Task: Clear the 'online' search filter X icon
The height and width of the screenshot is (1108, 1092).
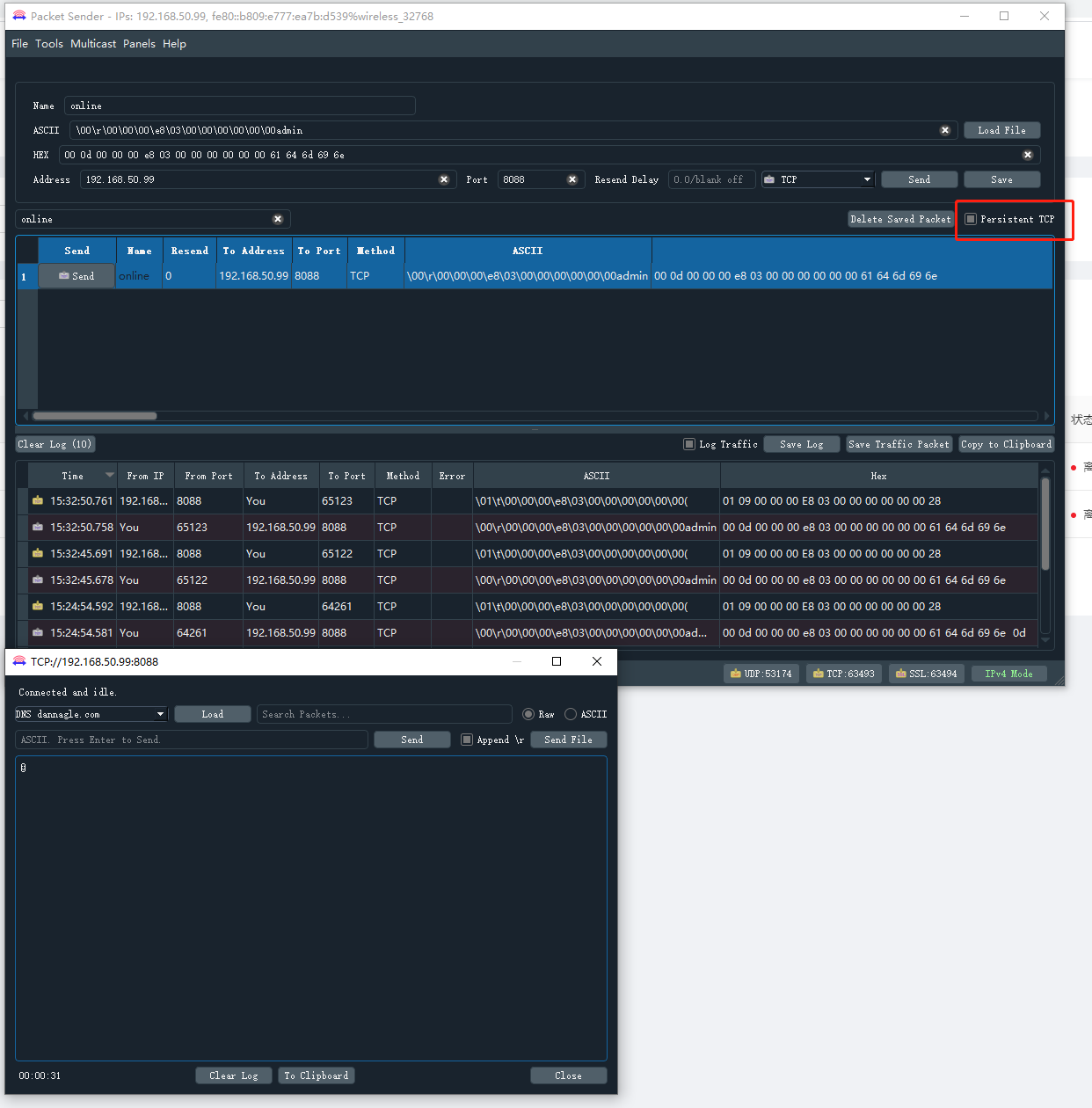Action: pos(278,218)
